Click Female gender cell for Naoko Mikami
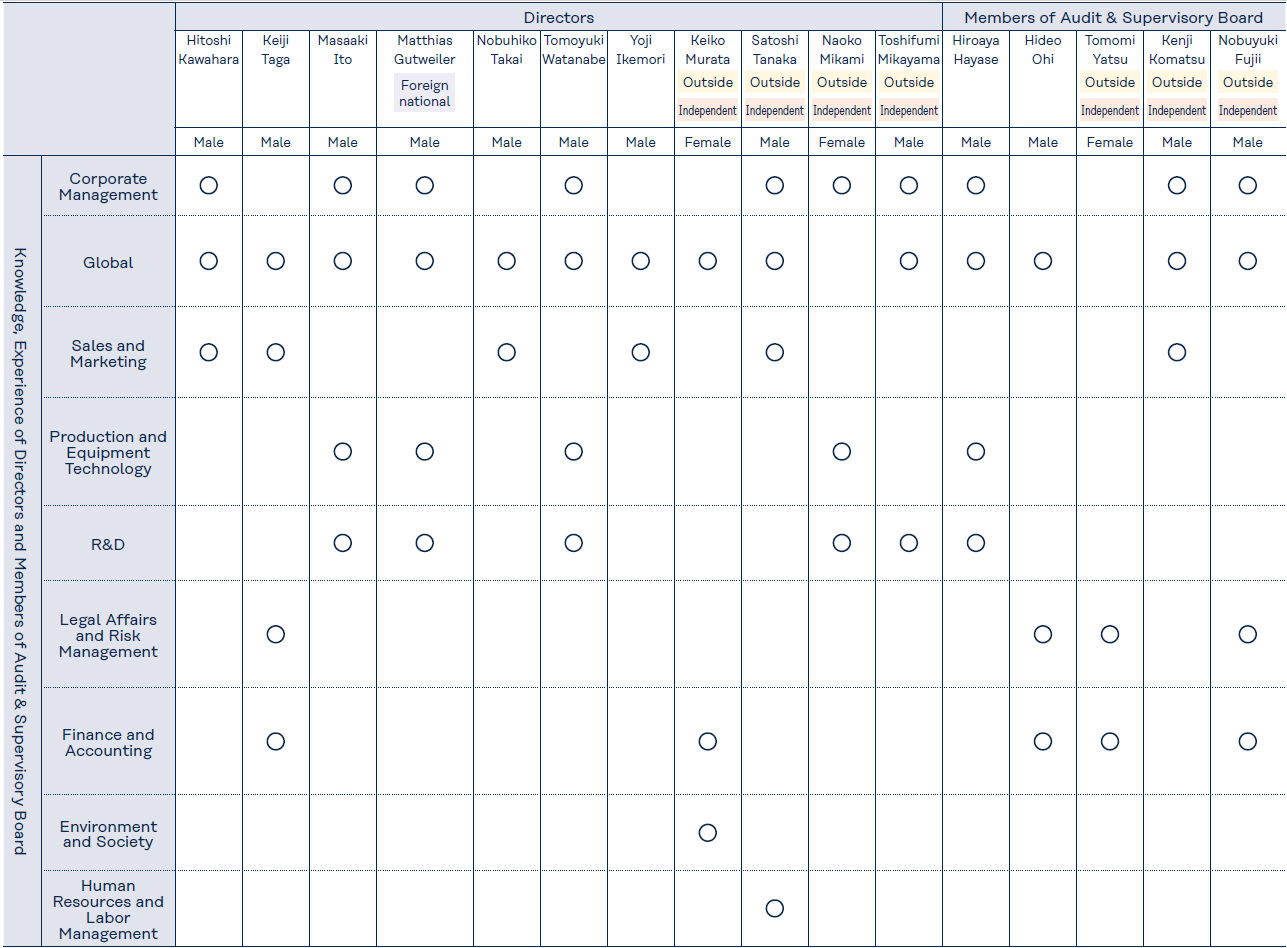This screenshot has height=948, width=1287. (842, 142)
